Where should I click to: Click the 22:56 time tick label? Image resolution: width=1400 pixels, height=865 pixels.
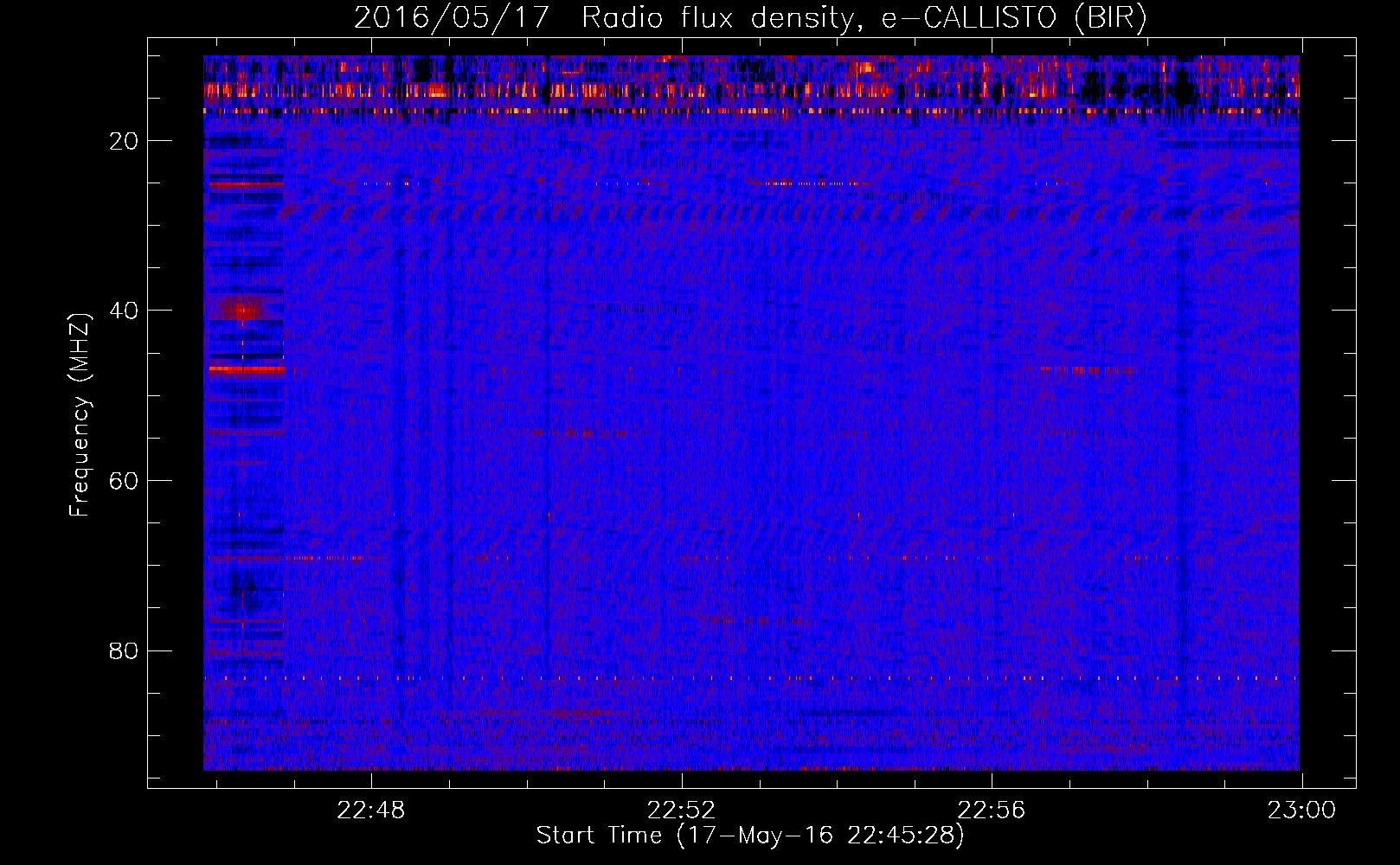pos(991,811)
